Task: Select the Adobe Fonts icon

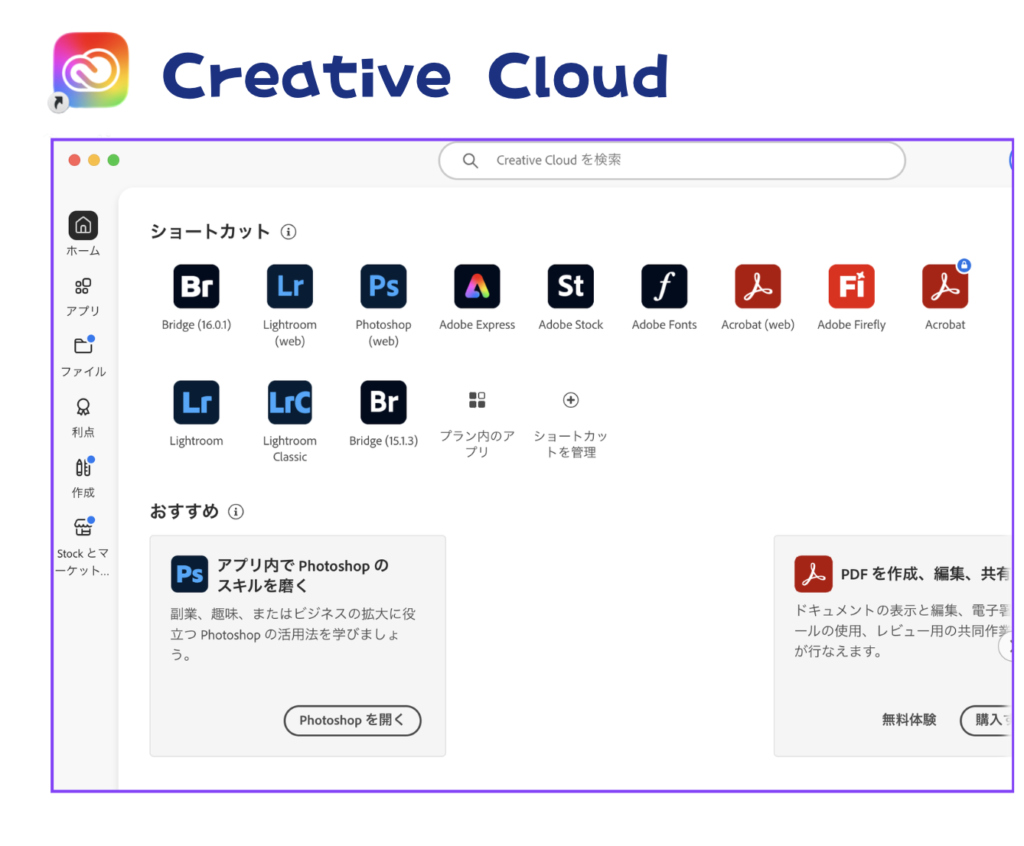Action: [x=664, y=287]
